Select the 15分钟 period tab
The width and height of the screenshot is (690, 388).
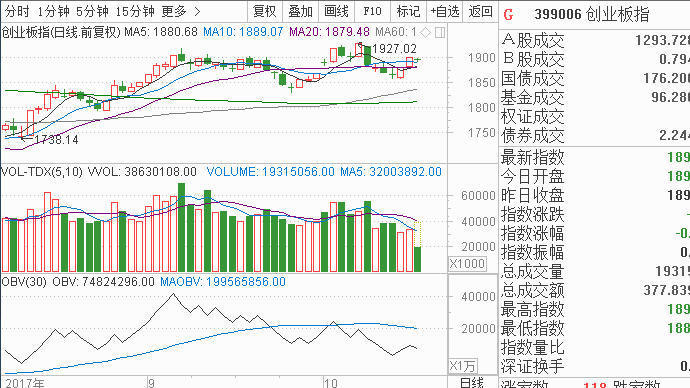click(x=135, y=11)
